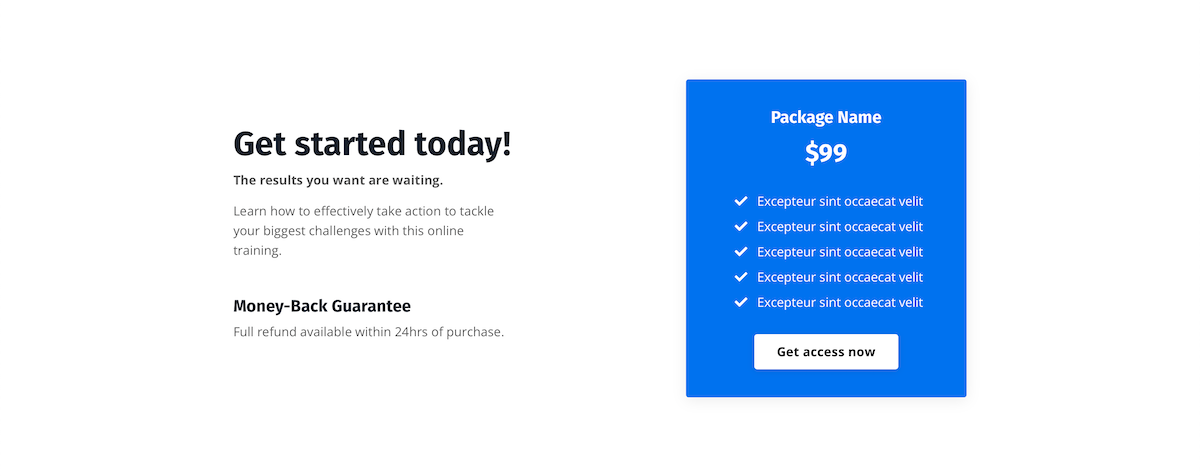Image resolution: width=1200 pixels, height=476 pixels.
Task: Click the fourth checkmark icon in the list
Action: pyautogui.click(x=741, y=276)
